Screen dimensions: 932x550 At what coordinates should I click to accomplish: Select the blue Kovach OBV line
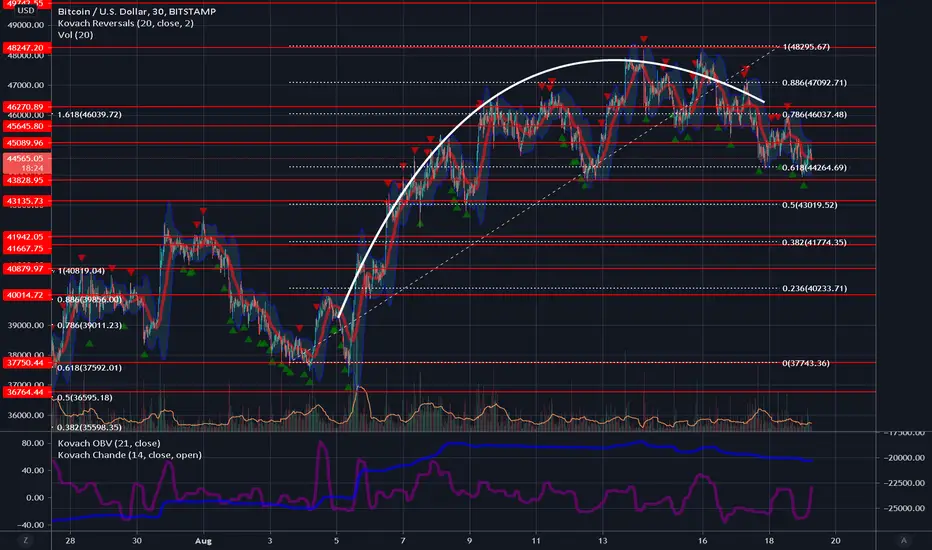pos(535,446)
